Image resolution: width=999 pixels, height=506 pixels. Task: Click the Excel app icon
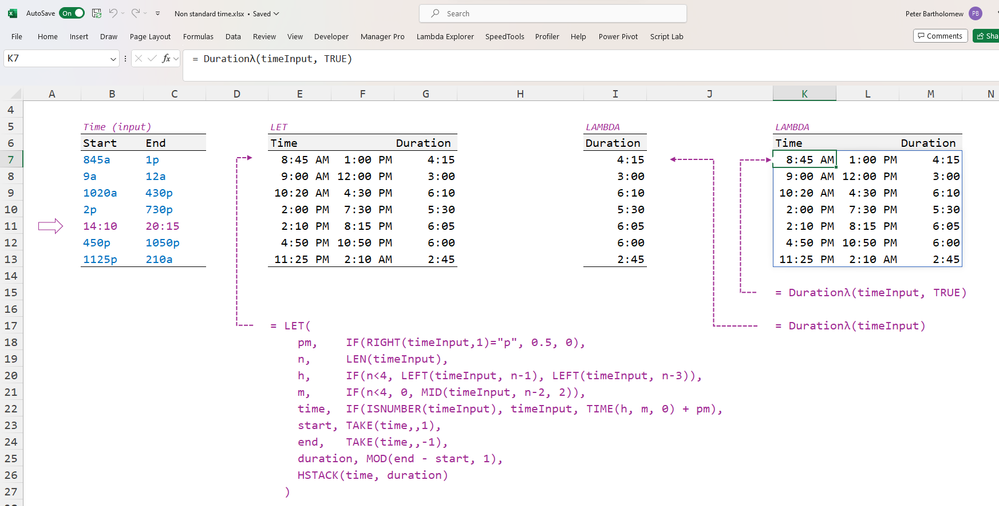11,13
